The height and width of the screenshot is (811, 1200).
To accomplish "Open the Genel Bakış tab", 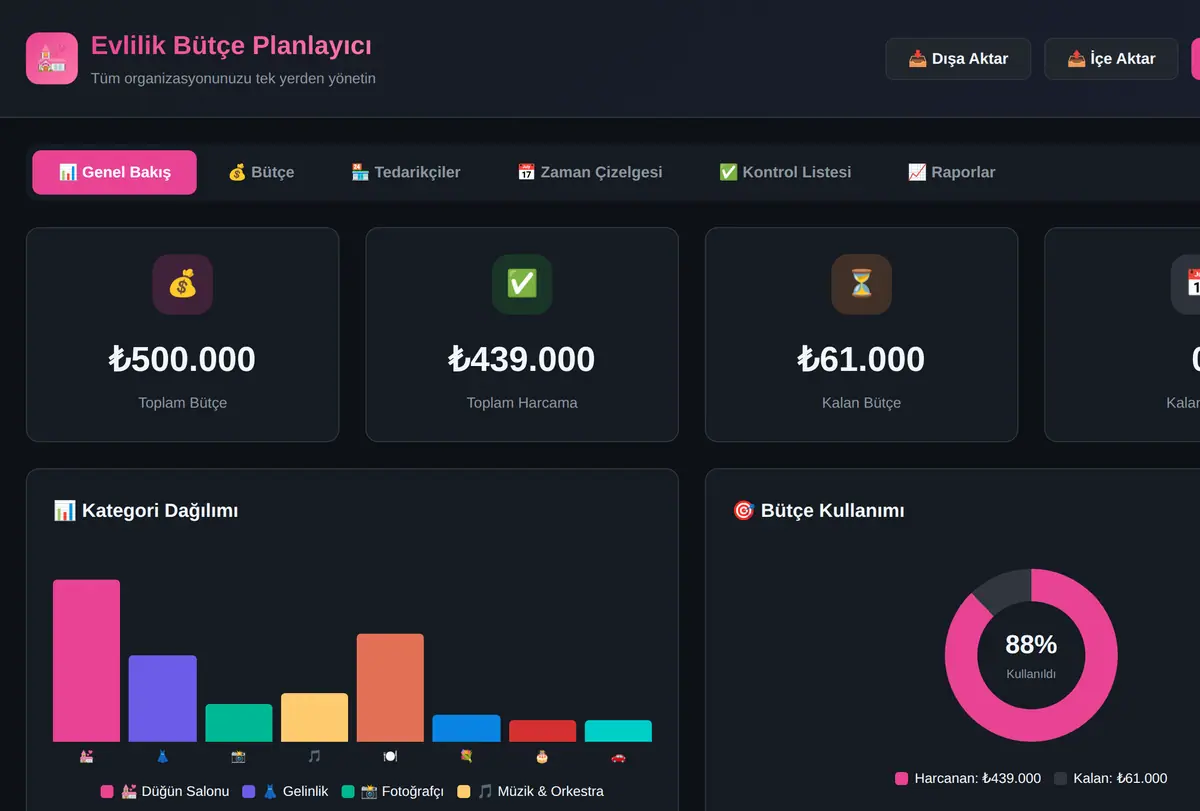I will (114, 172).
